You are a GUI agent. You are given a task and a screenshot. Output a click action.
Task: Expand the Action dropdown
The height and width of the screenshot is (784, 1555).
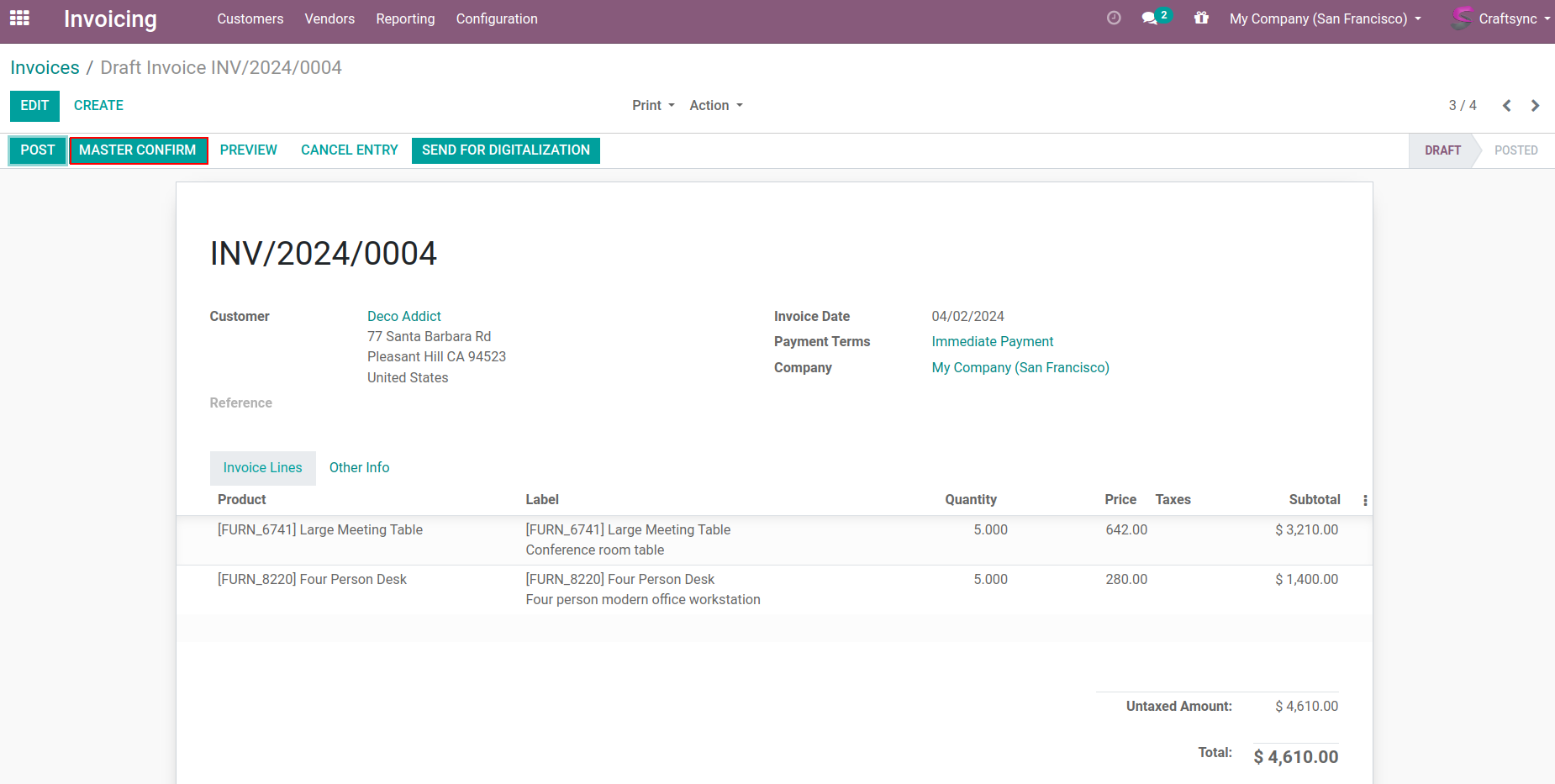pyautogui.click(x=716, y=106)
